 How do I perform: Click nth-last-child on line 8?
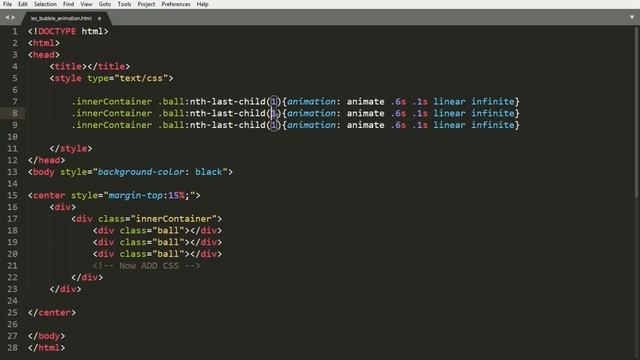pyautogui.click(x=227, y=113)
